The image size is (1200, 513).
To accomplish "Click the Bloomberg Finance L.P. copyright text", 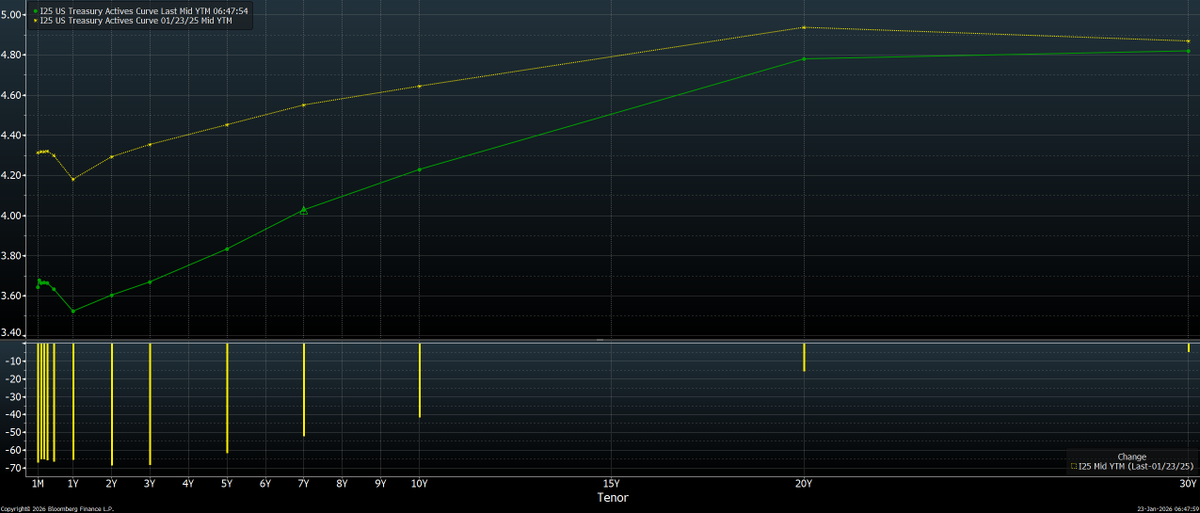I will [58, 508].
